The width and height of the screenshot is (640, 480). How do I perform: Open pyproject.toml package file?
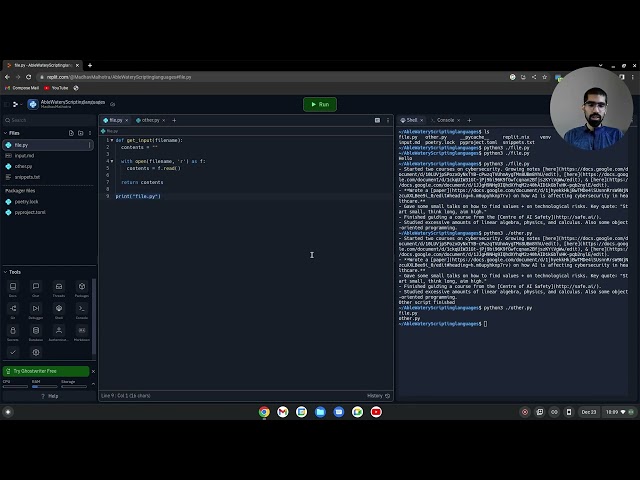48,212
